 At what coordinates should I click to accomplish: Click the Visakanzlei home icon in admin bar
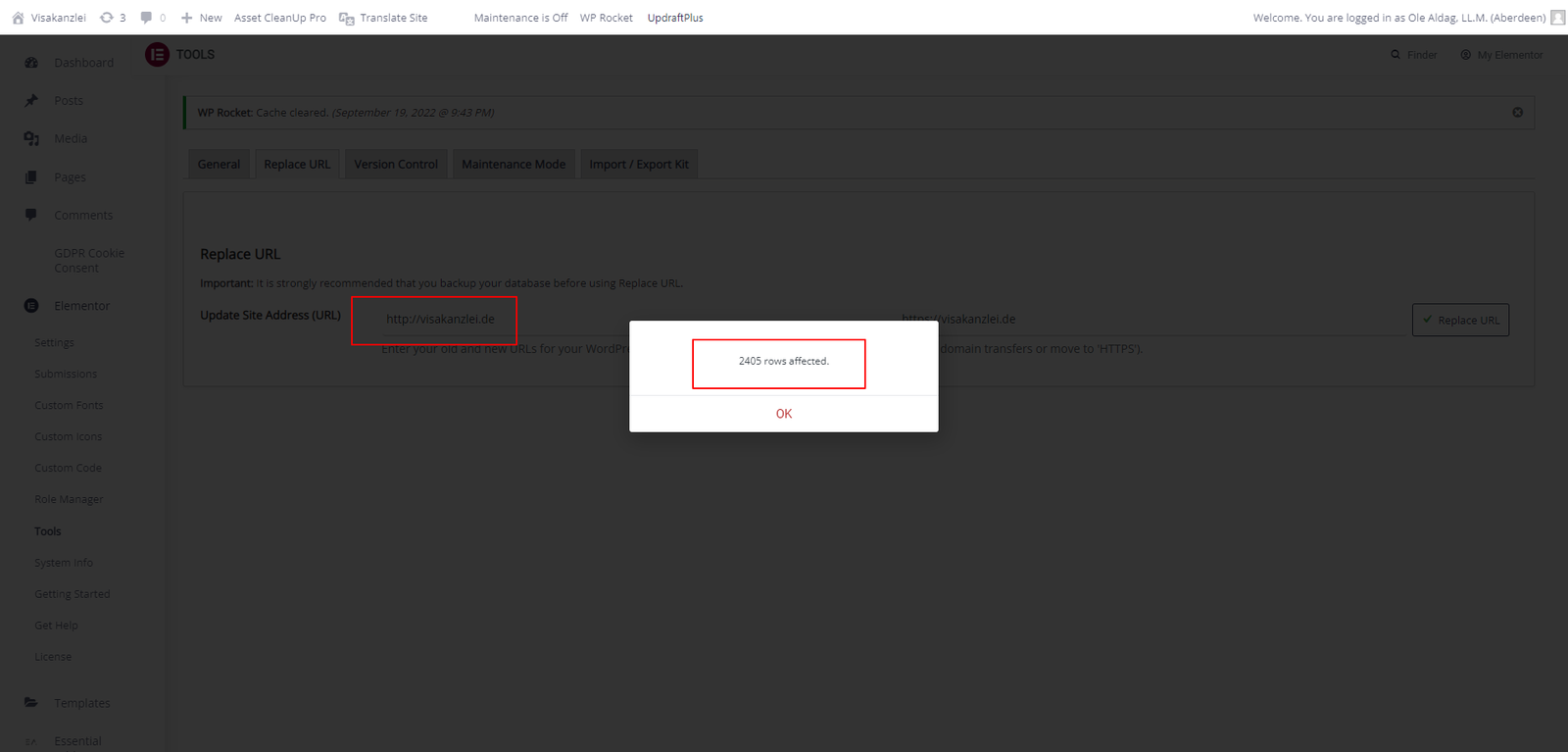18,18
